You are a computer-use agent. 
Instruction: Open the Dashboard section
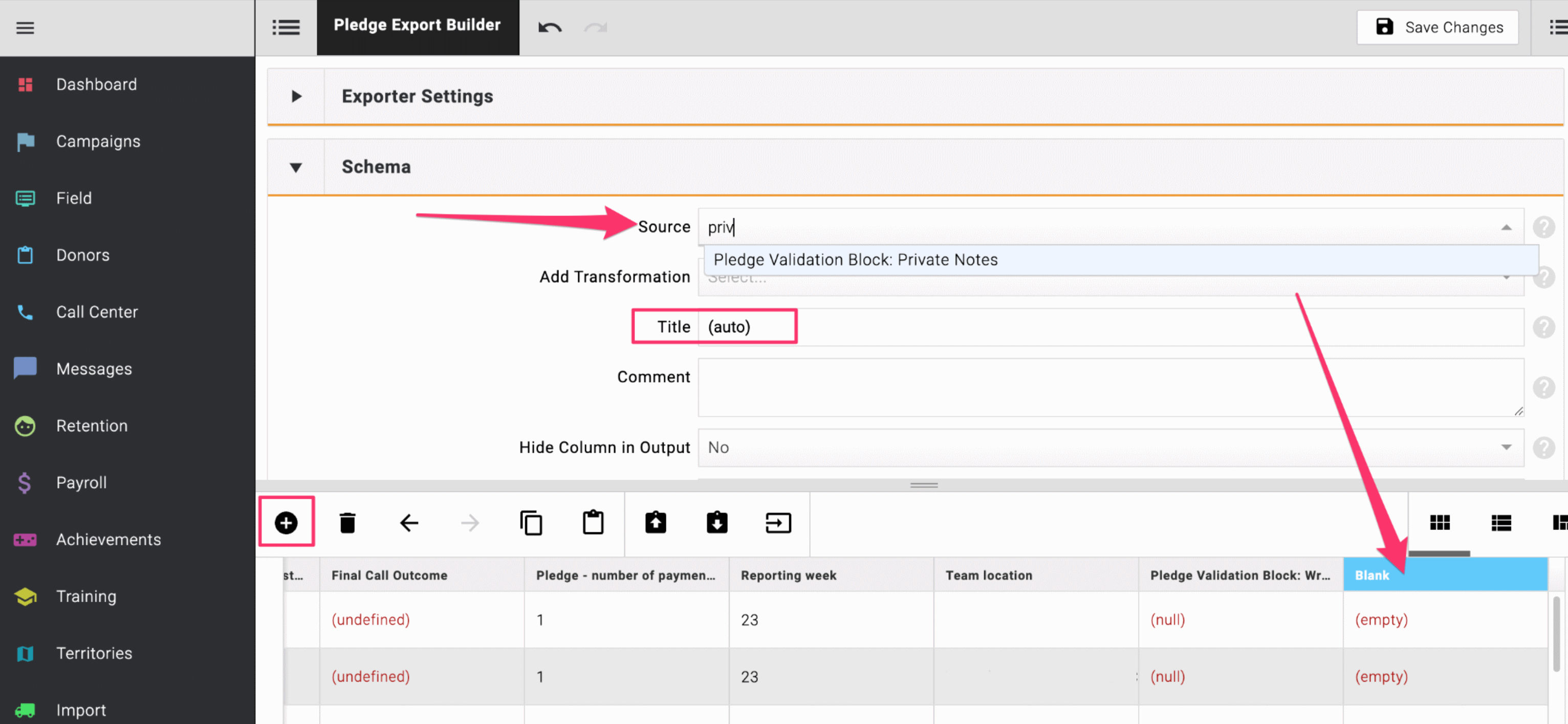(x=96, y=84)
